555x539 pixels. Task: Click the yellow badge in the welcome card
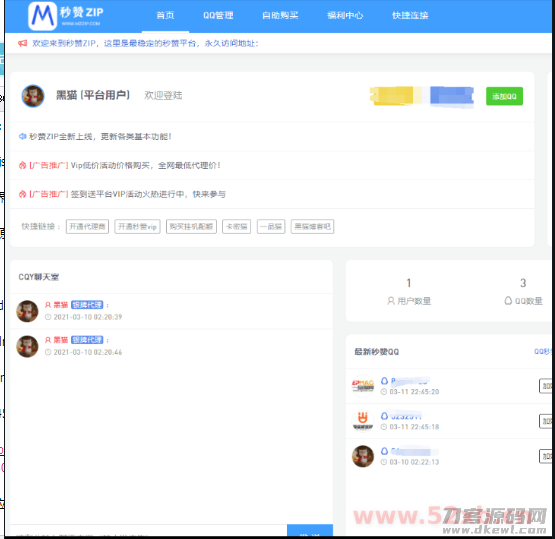tap(391, 96)
